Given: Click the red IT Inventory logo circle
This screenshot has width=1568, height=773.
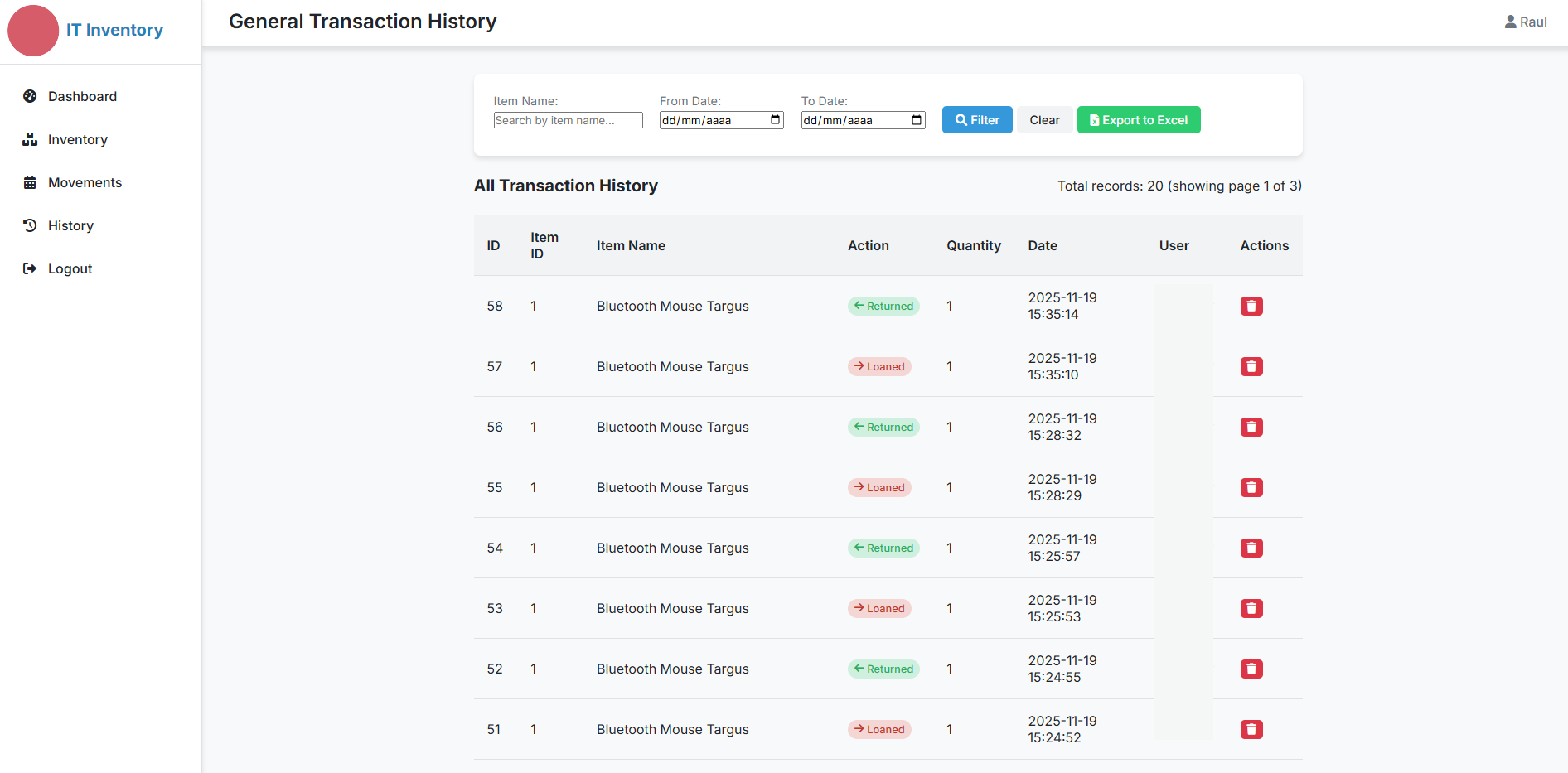Looking at the screenshot, I should coord(33,31).
